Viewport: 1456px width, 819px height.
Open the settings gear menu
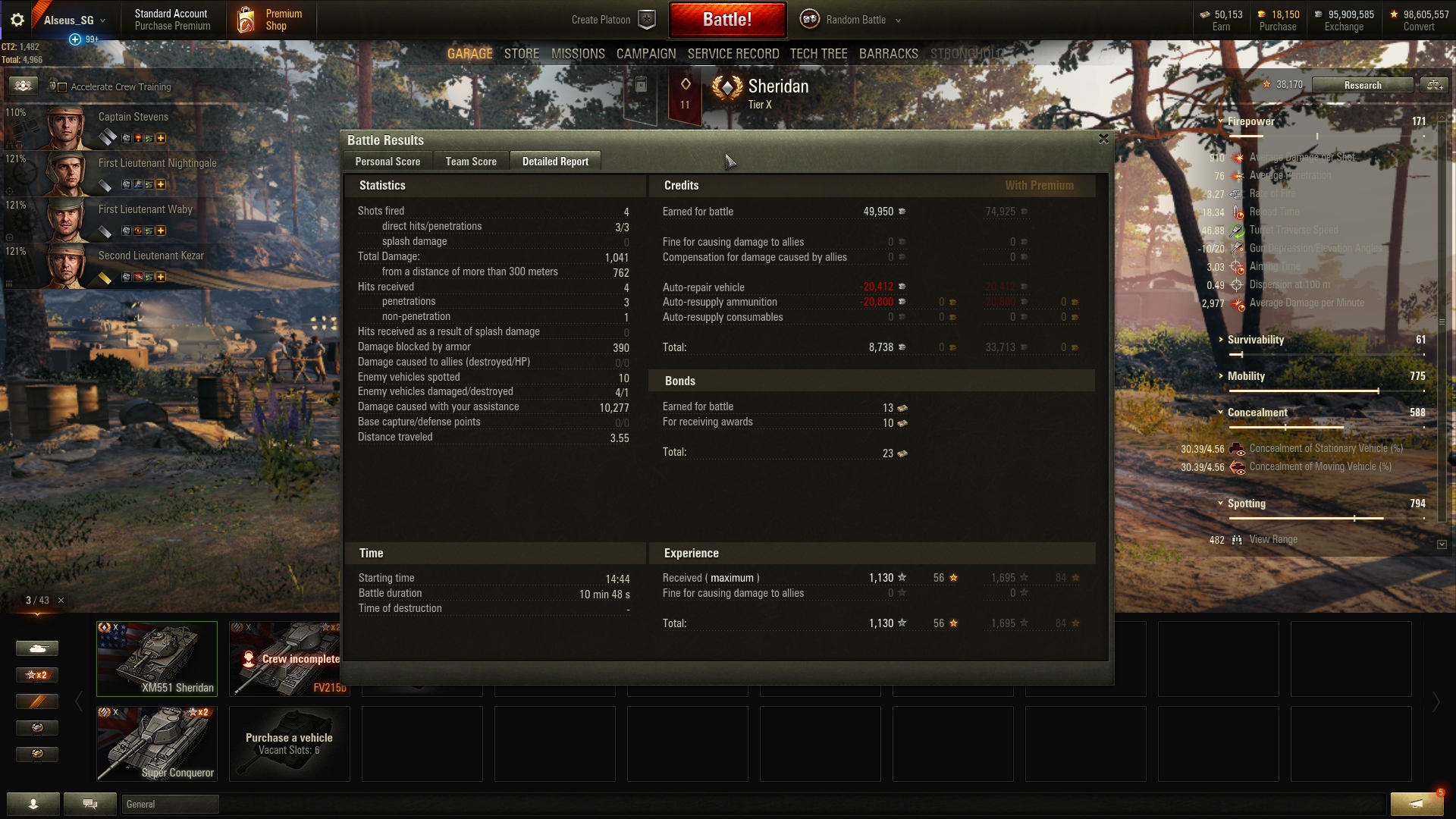click(x=17, y=20)
